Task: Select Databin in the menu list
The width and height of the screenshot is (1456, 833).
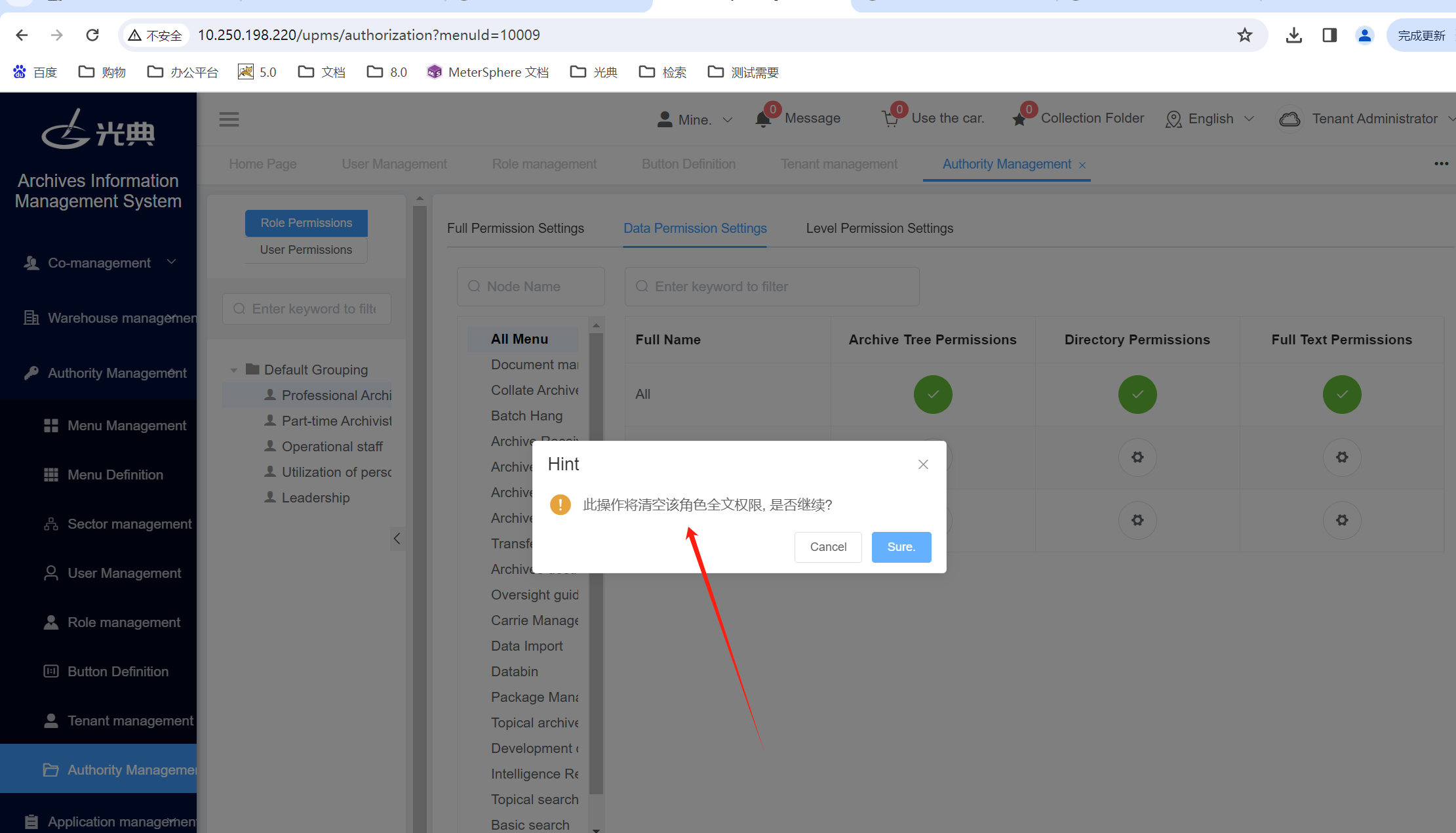Action: 515,672
